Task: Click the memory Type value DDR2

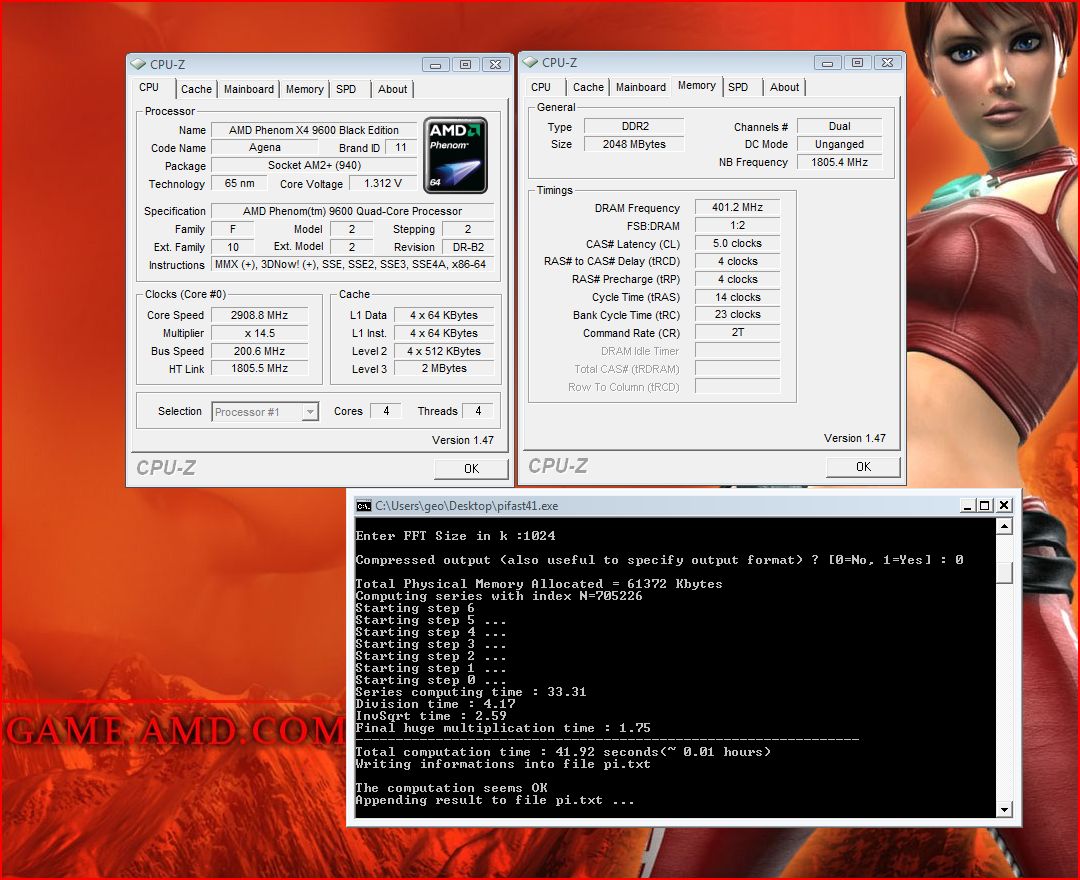Action: coord(634,127)
